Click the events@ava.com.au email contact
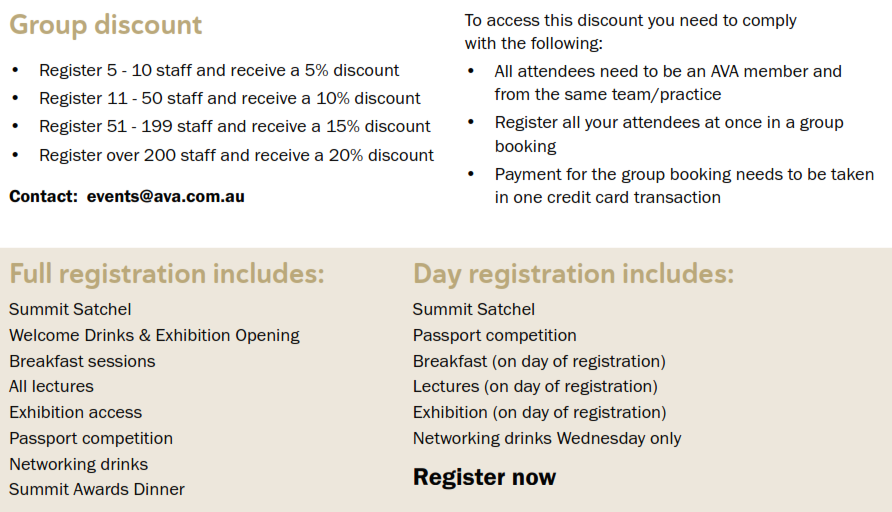The image size is (892, 512). pyautogui.click(x=166, y=196)
